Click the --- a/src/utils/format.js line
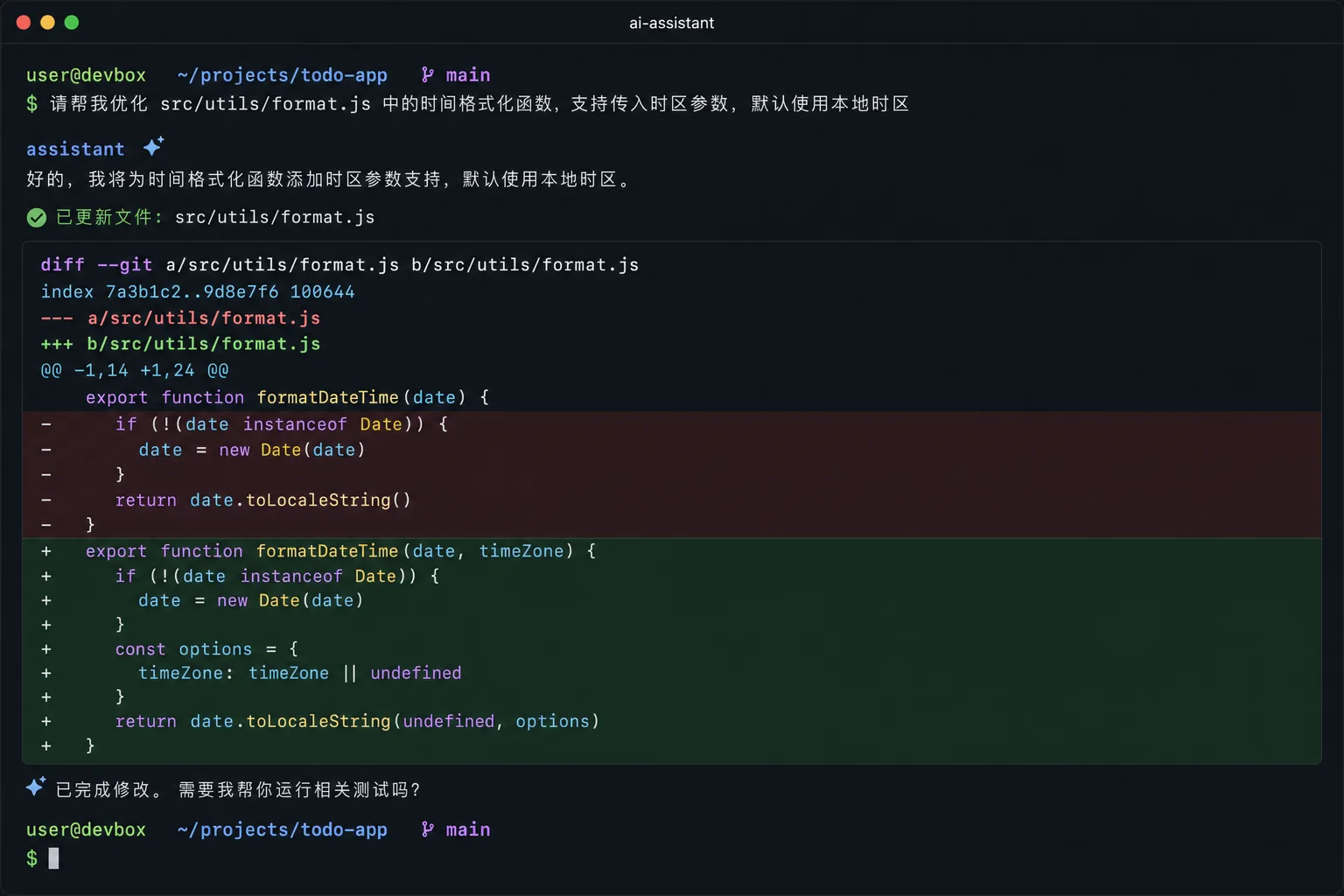This screenshot has height=896, width=1344. tap(180, 318)
